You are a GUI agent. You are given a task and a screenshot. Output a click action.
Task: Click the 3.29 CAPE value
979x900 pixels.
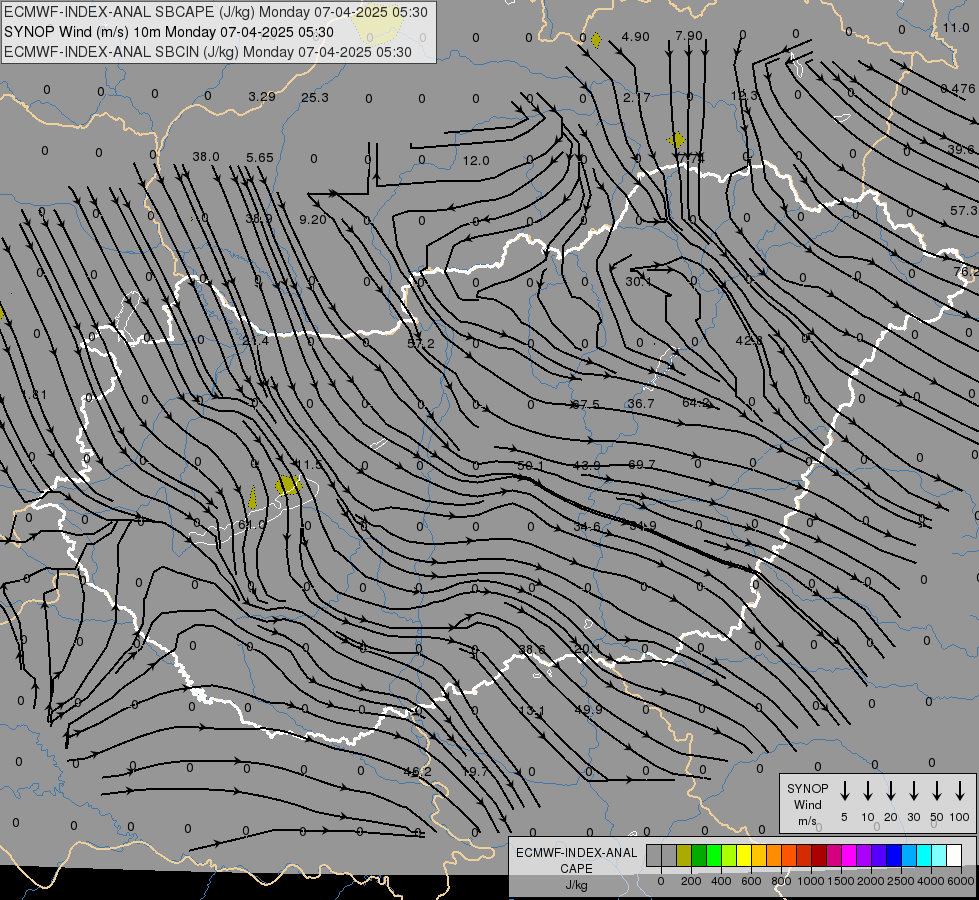262,96
